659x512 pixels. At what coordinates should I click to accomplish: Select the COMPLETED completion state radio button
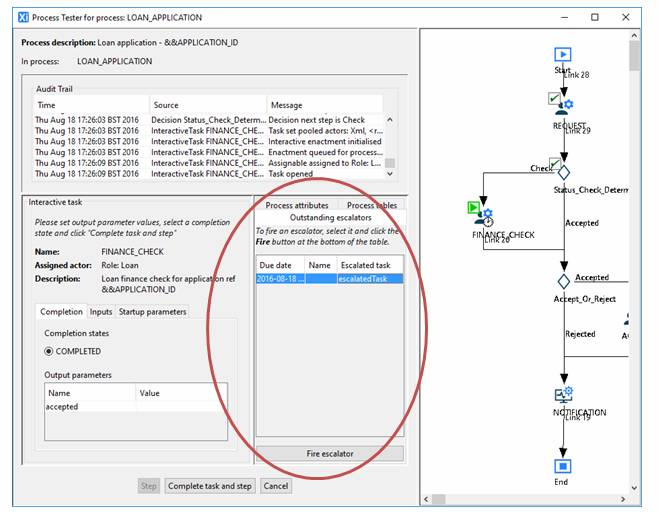tap(47, 351)
